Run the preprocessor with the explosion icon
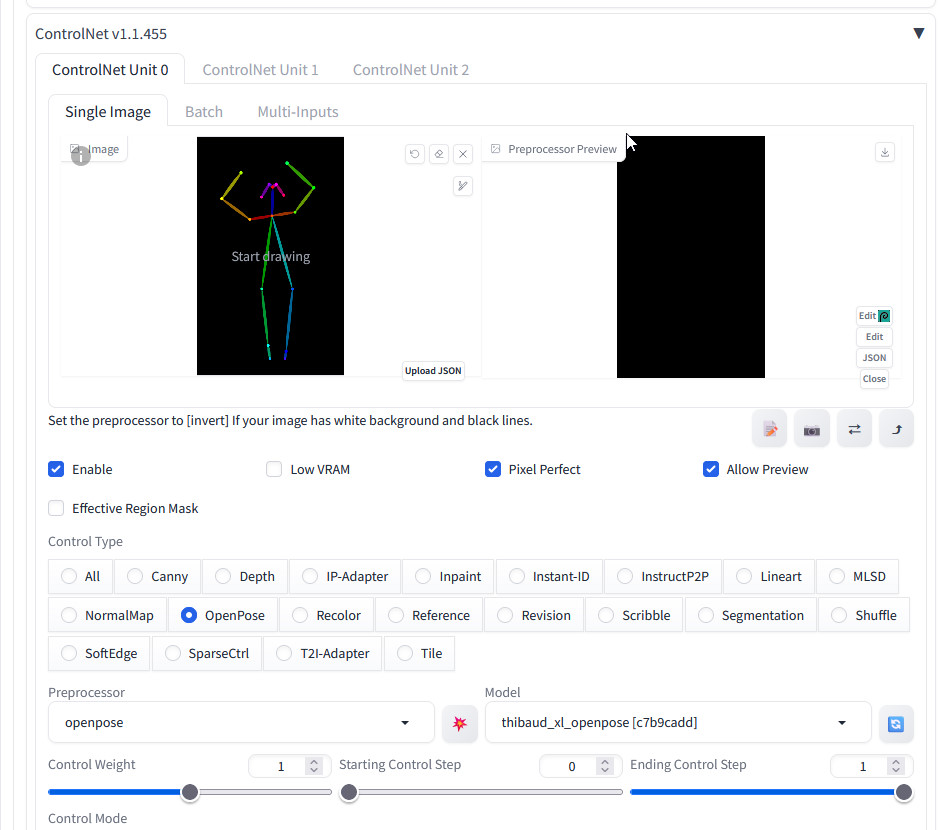The height and width of the screenshot is (830, 939). pos(460,723)
